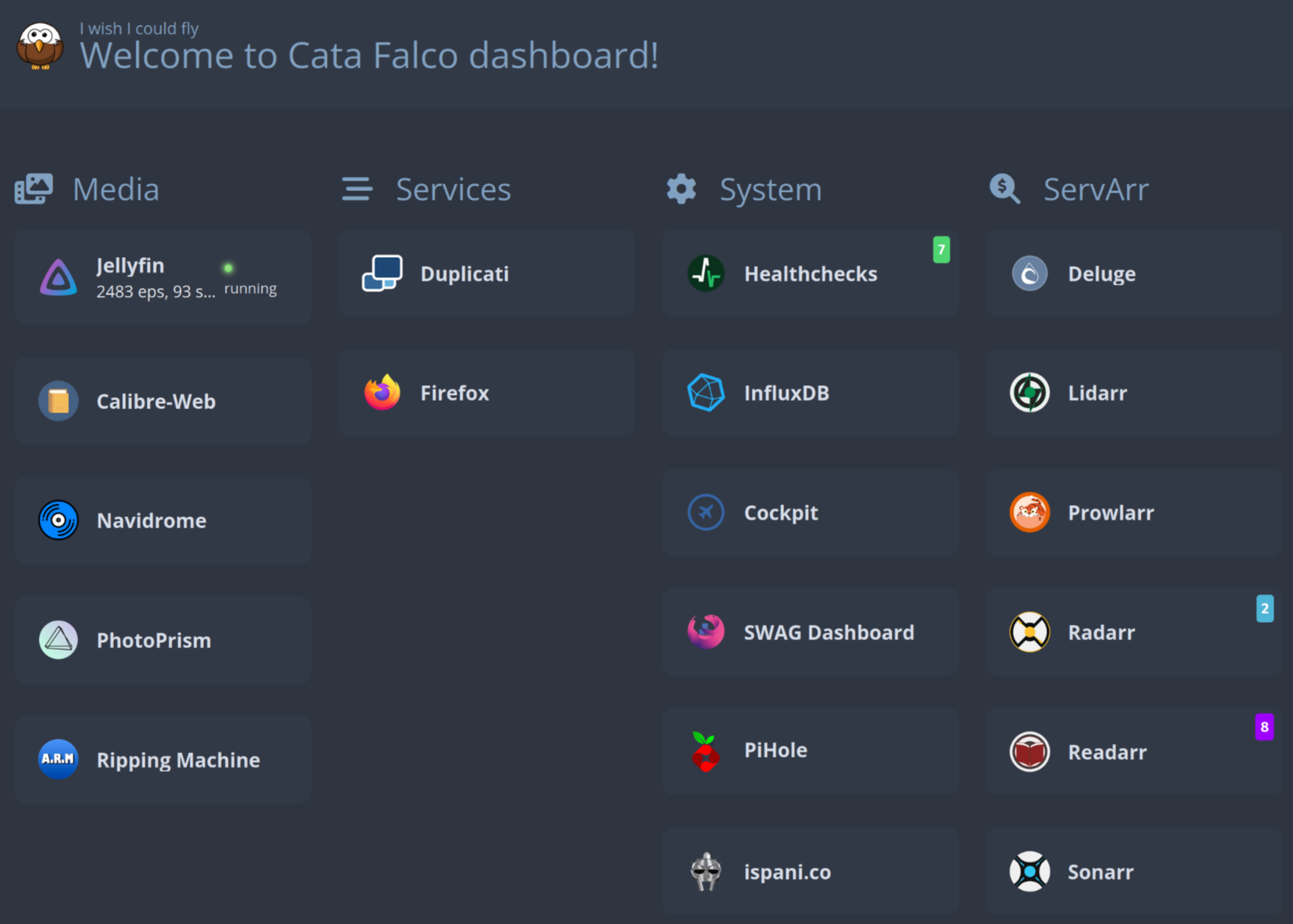Click the Sonarr icon
This screenshot has height=924, width=1293.
pos(1030,872)
